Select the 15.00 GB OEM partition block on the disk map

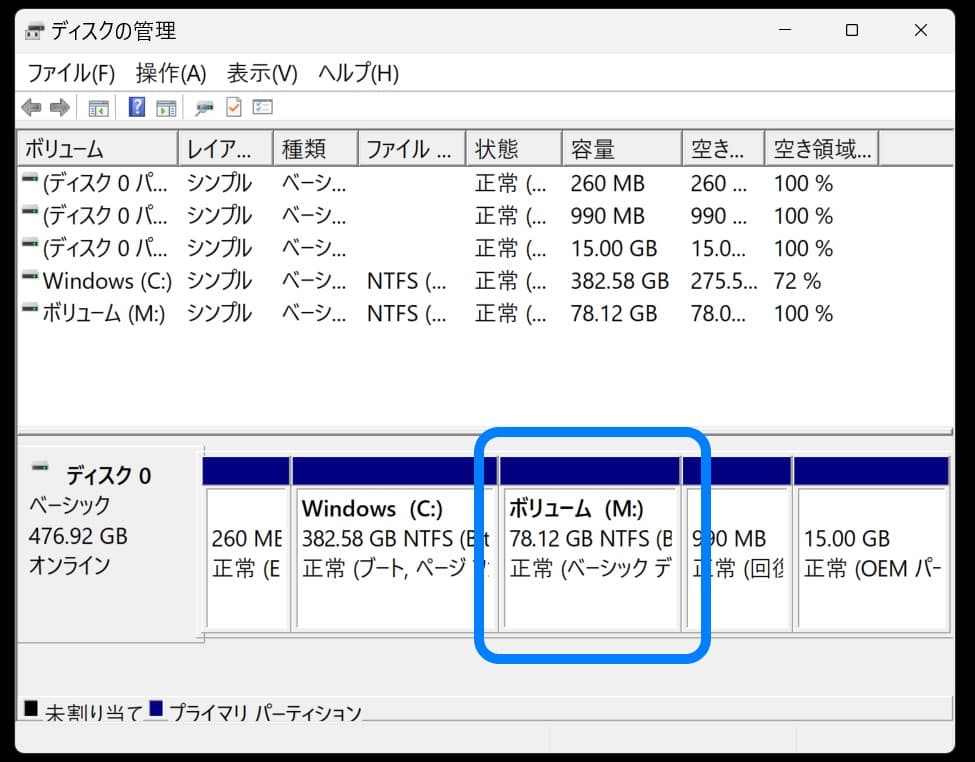(x=872, y=544)
